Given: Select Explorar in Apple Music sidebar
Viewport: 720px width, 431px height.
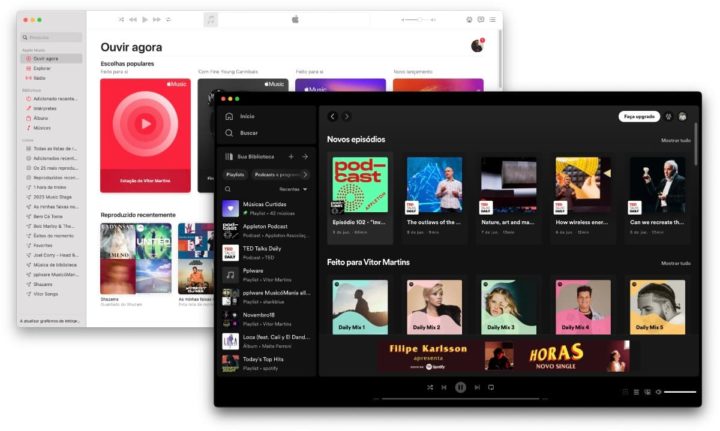Looking at the screenshot, I should [51, 68].
